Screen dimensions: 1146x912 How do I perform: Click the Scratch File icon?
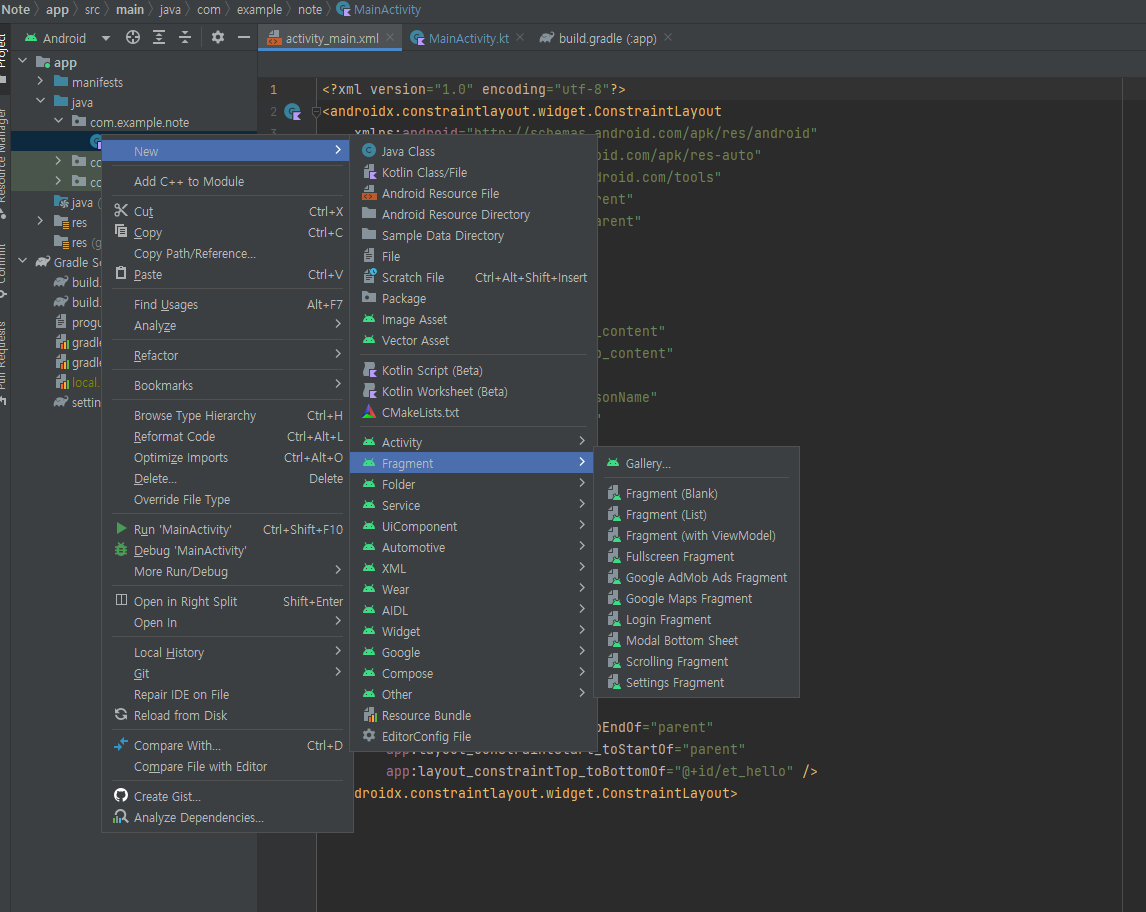pos(369,276)
